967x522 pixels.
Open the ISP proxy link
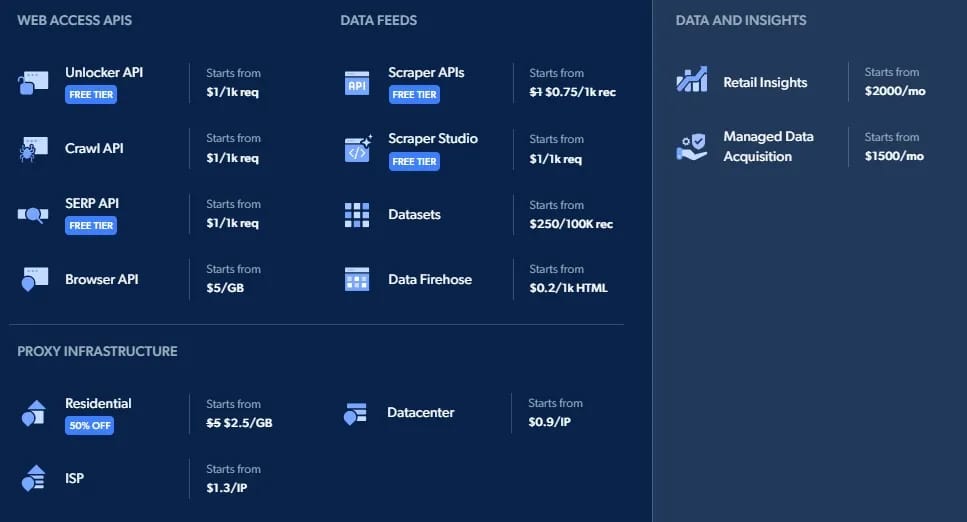point(74,478)
